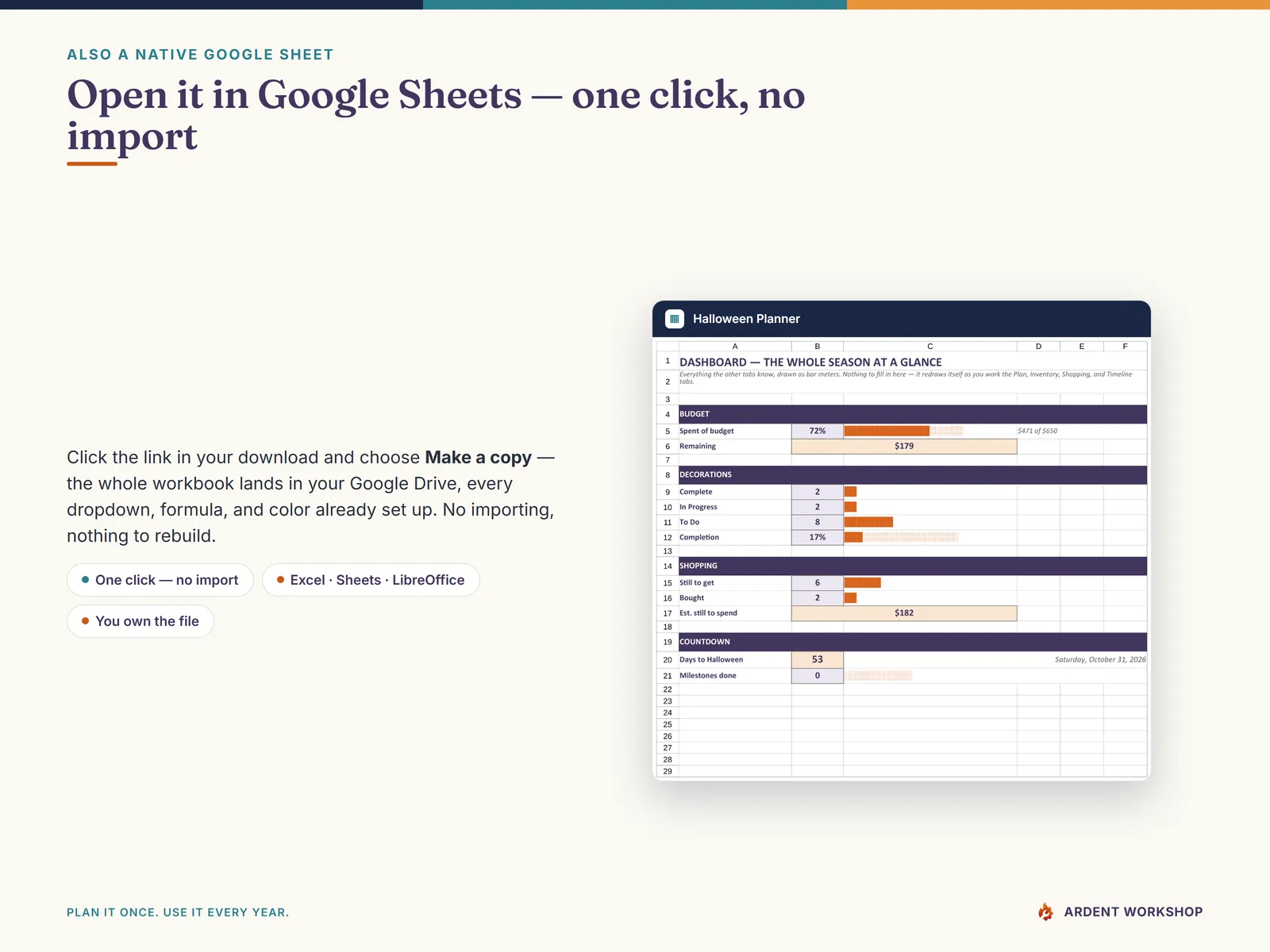The image size is (1270, 952).
Task: Select column A header in spreadsheet
Action: point(735,346)
